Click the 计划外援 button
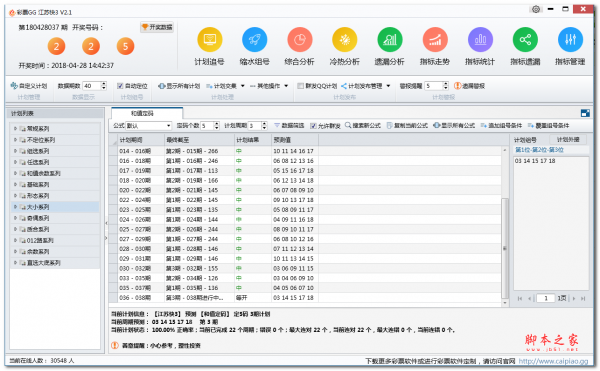600x371 pixels. pos(568,140)
